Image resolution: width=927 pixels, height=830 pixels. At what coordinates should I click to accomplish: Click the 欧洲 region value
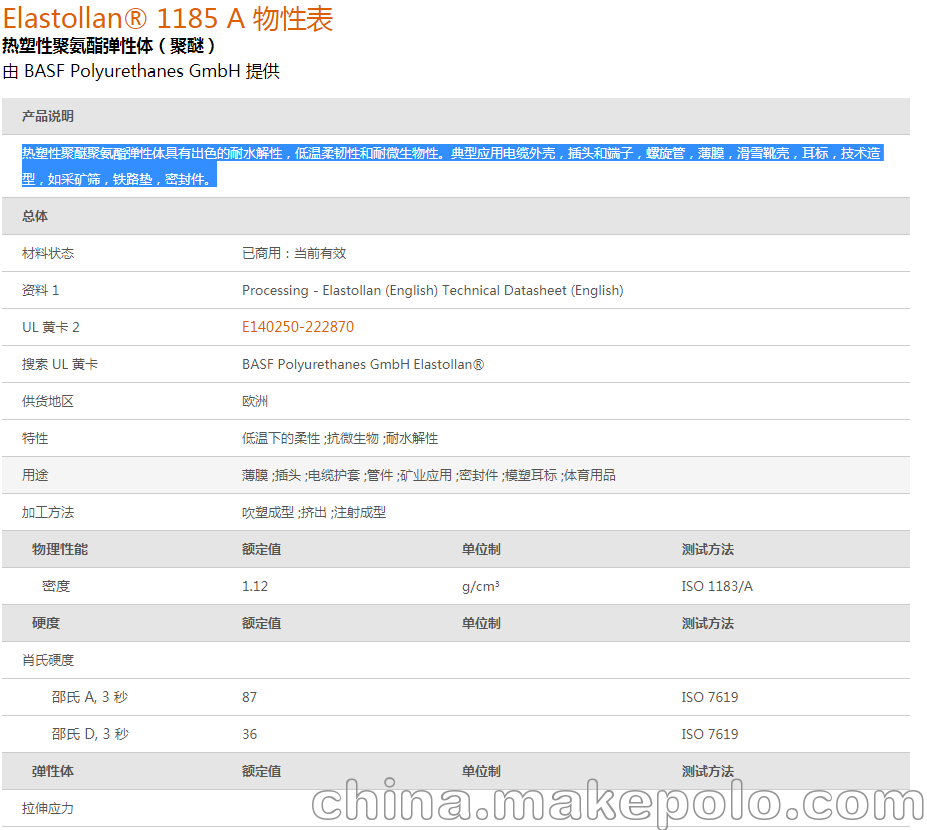point(255,401)
